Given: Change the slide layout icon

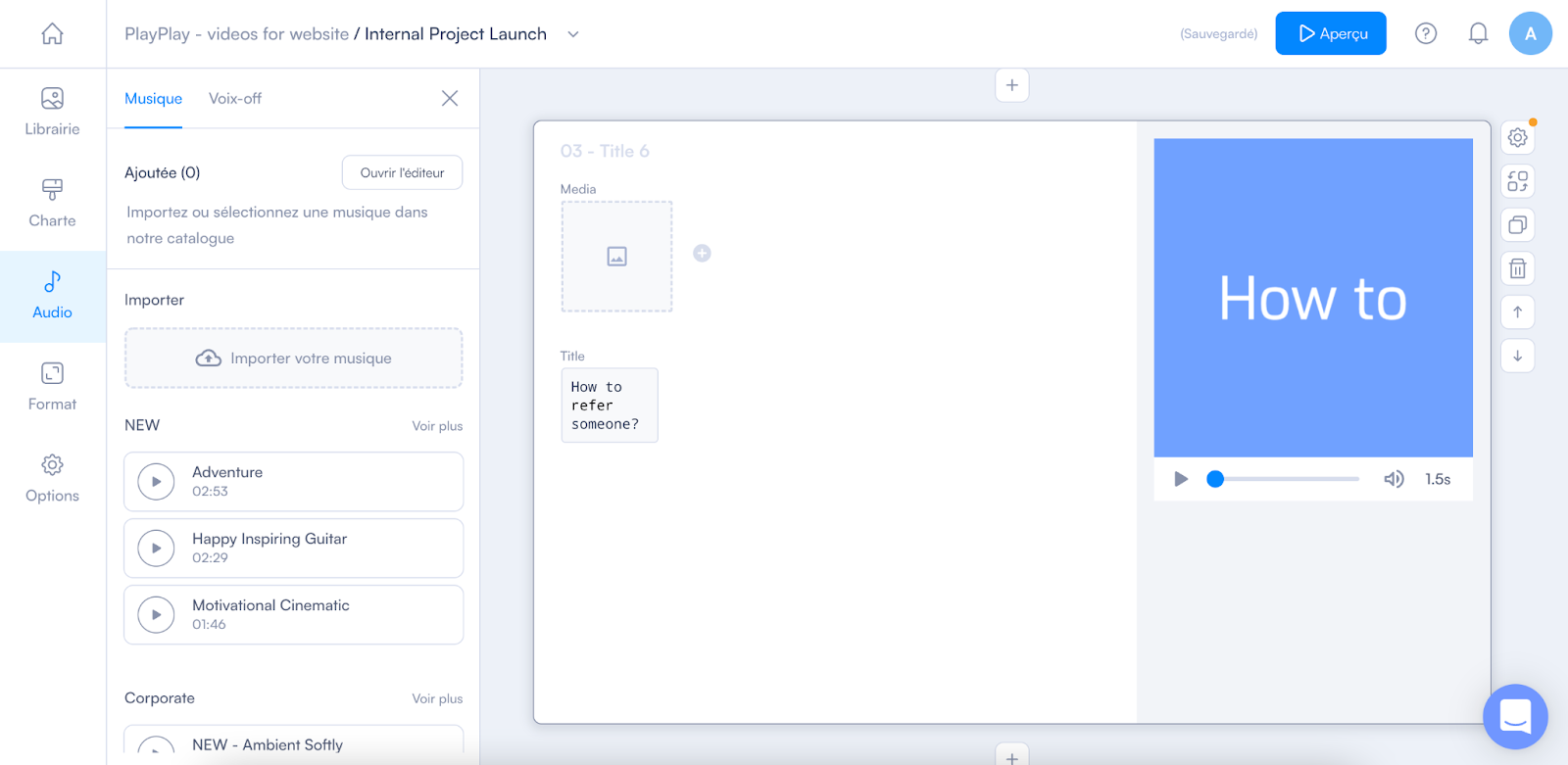Looking at the screenshot, I should coord(1517,181).
